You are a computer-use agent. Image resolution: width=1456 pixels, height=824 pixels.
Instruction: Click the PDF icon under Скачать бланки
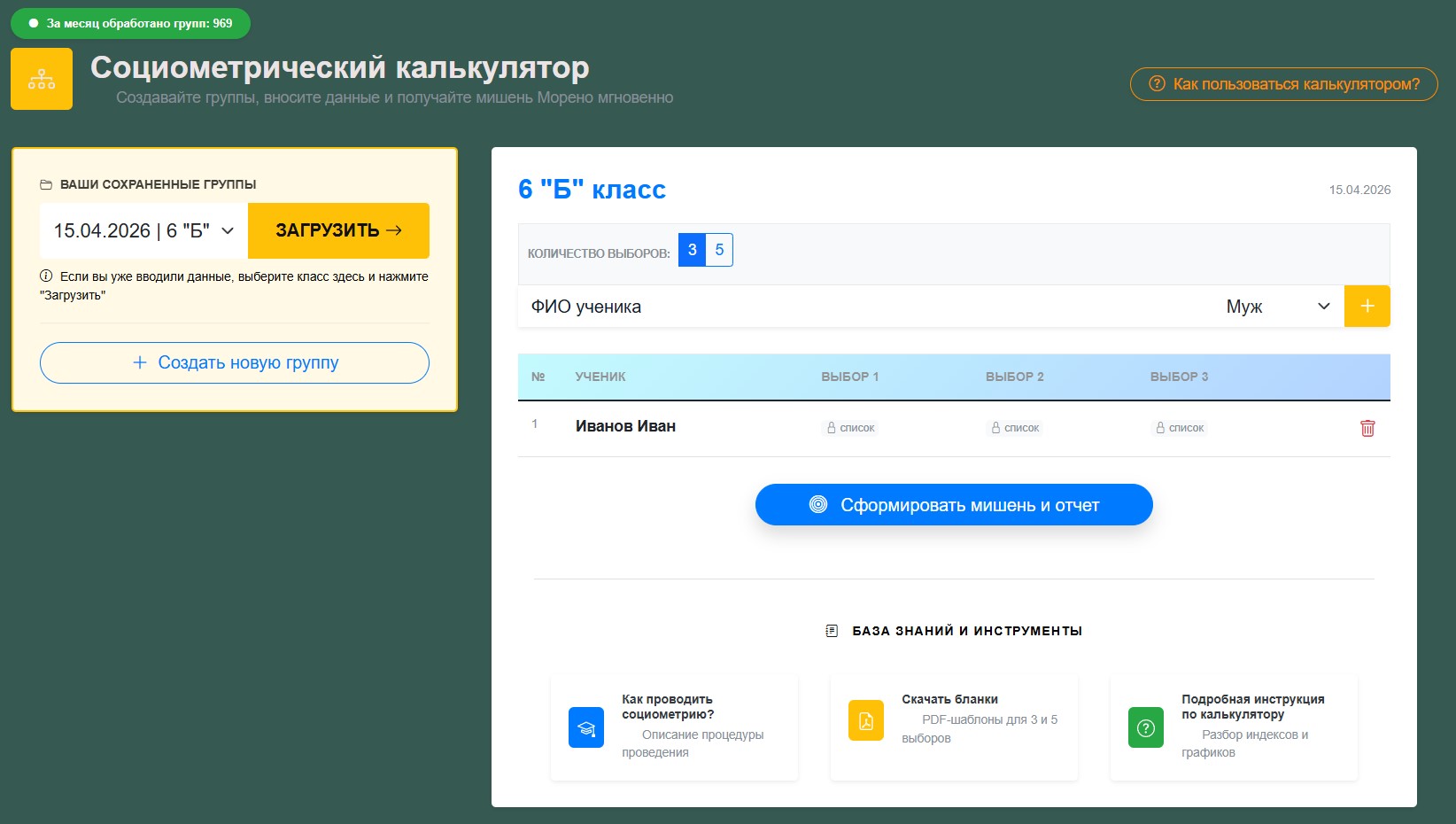[x=865, y=720]
